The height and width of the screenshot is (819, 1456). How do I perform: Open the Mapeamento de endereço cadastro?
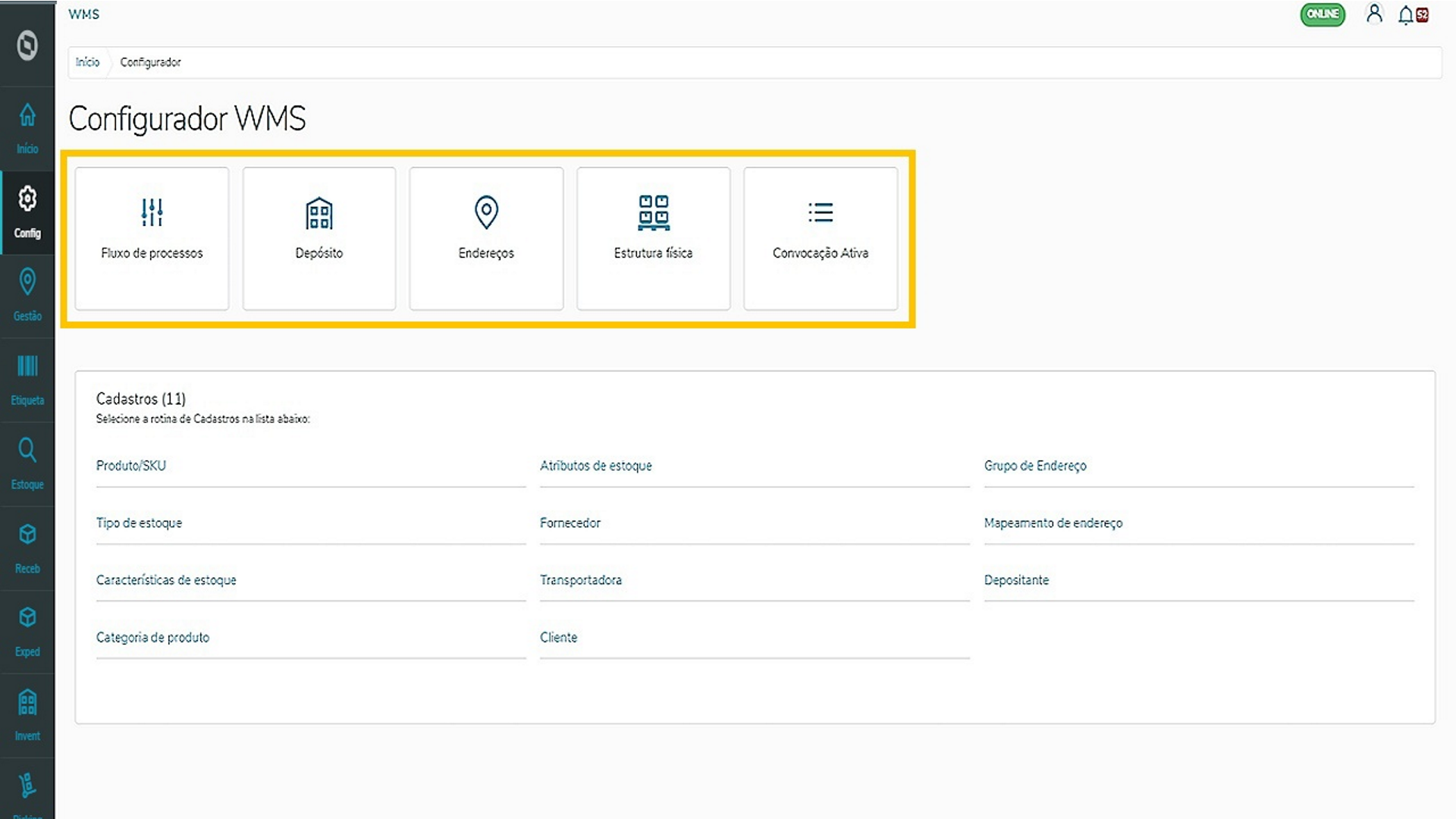pyautogui.click(x=1053, y=522)
